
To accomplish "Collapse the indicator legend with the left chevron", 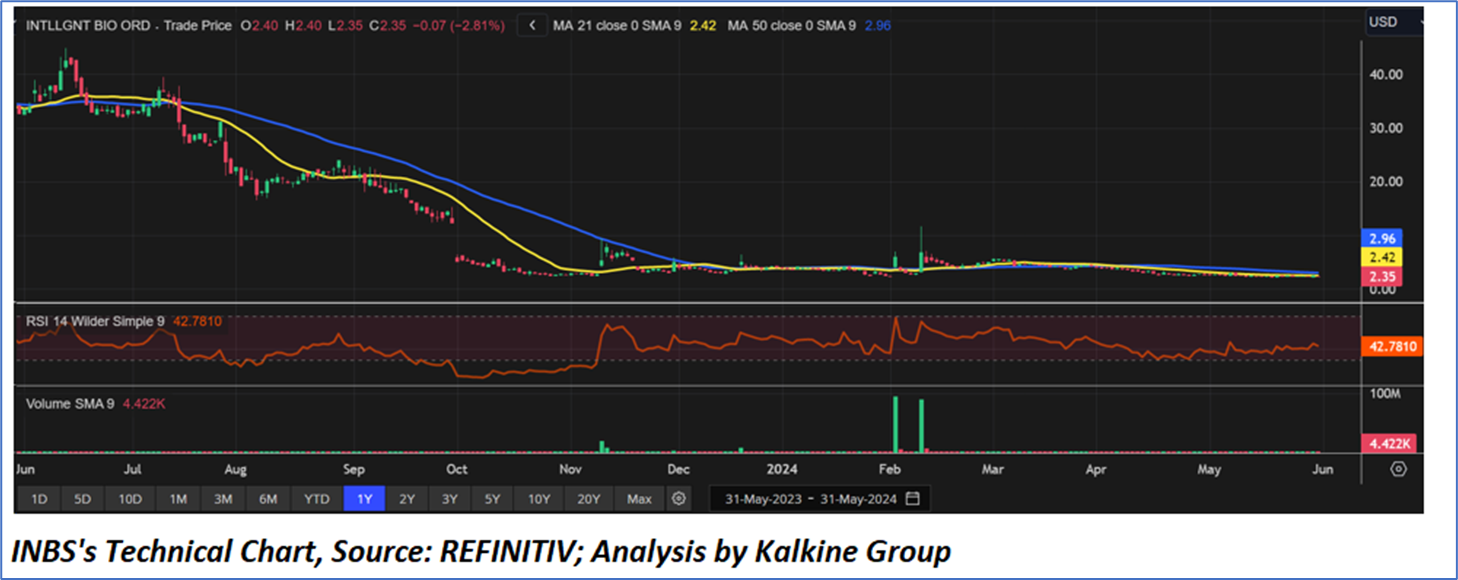I will [532, 25].
